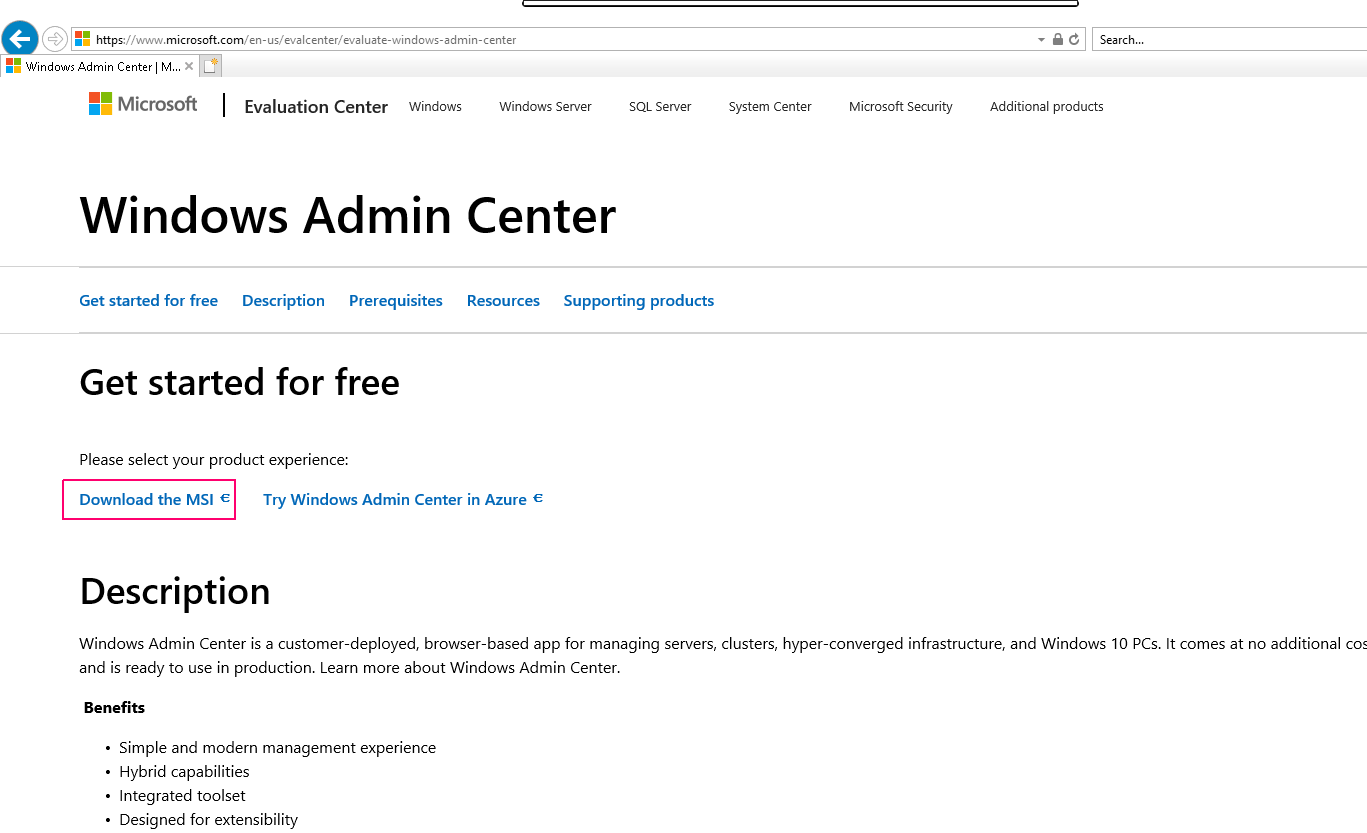Click the Windows Admin Center page heading

point(348,216)
